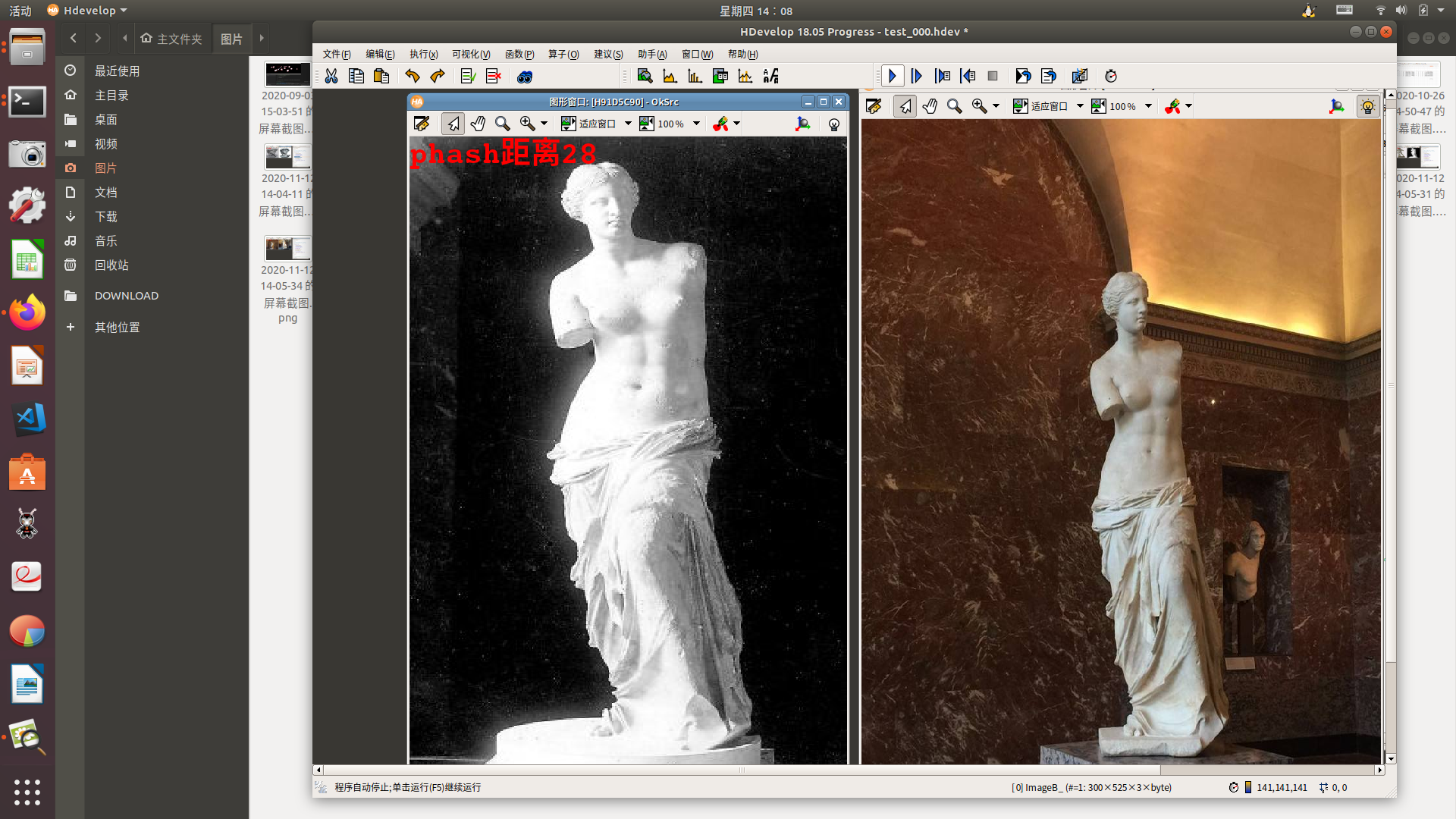The width and height of the screenshot is (1456, 819).
Task: Open the 100% zoom dropdown in right window
Action: tap(1148, 107)
